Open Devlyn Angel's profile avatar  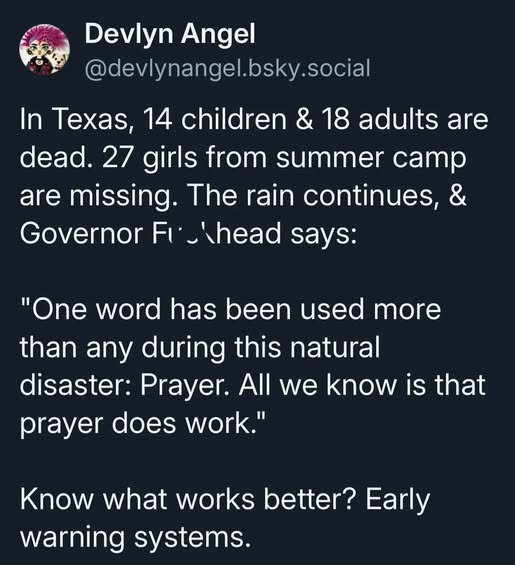pyautogui.click(x=44, y=49)
